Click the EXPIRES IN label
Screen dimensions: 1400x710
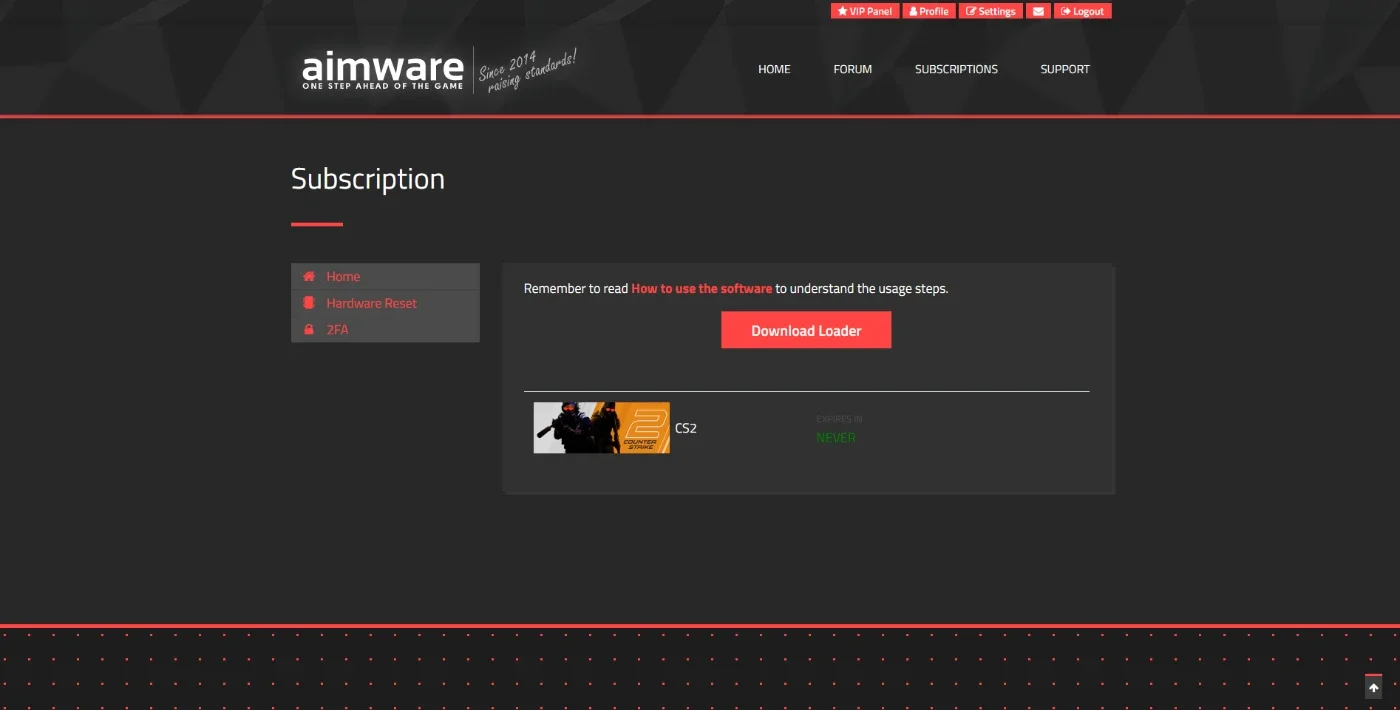[839, 420]
